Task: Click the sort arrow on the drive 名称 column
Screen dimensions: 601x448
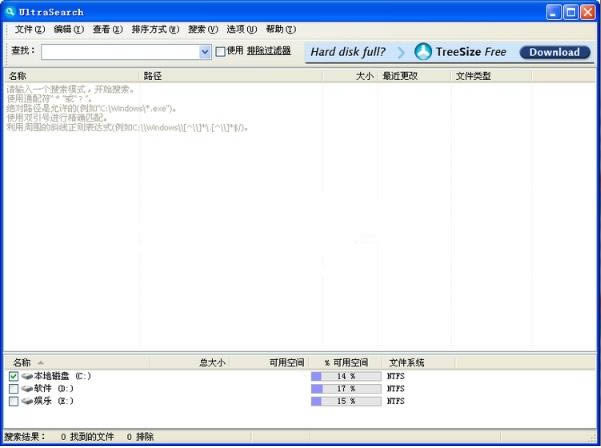Action: click(41, 363)
